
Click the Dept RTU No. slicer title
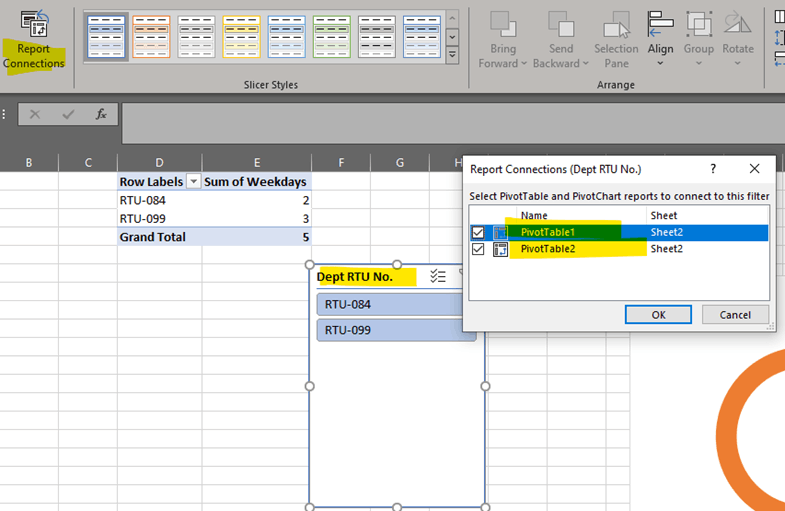coord(355,277)
